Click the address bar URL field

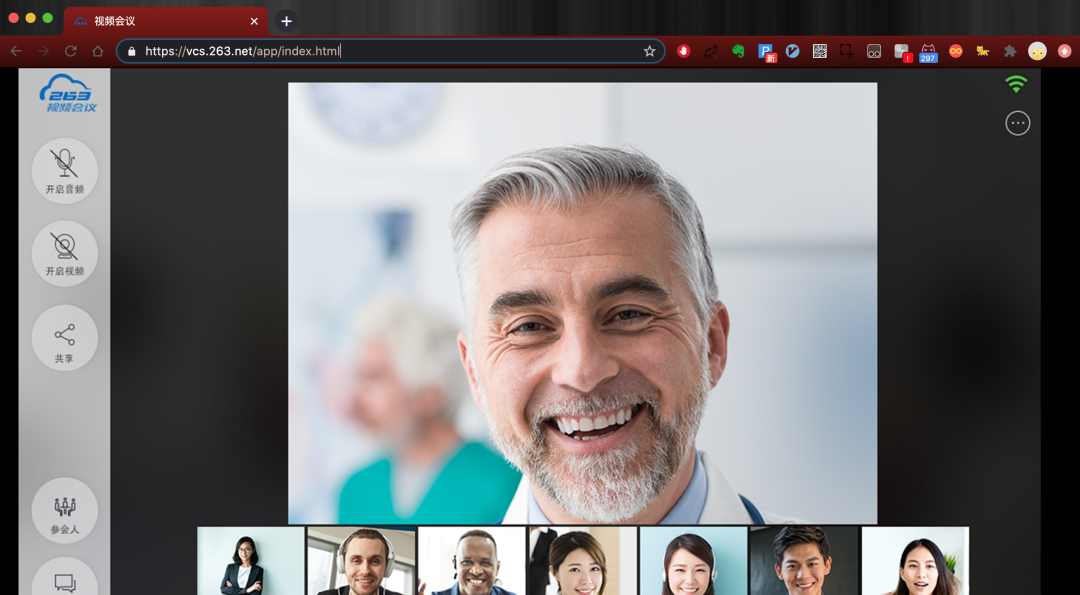click(x=390, y=51)
